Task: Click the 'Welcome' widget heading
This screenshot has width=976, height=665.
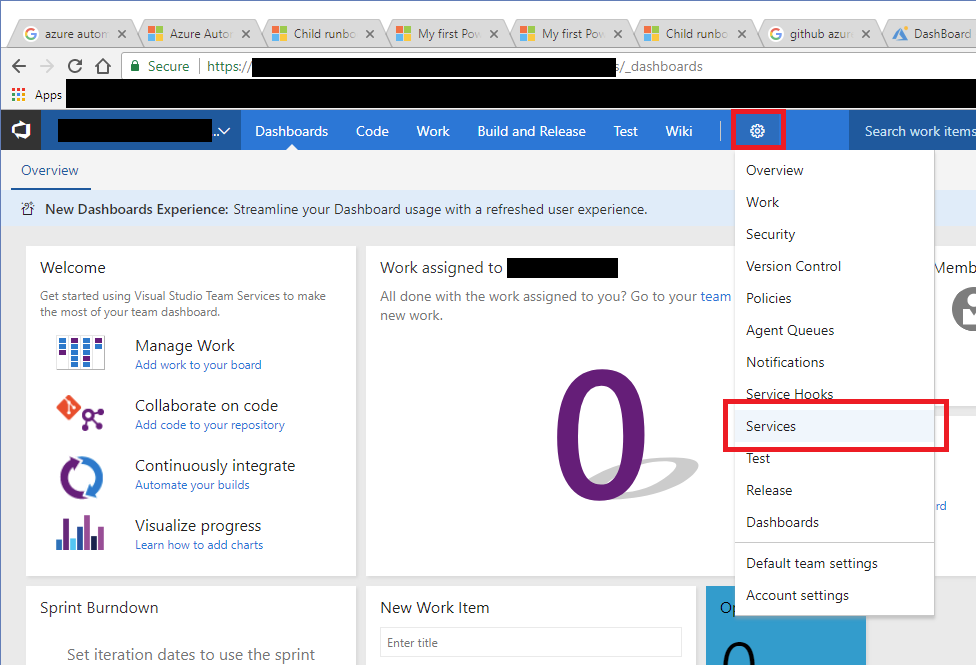Action: pos(73,268)
